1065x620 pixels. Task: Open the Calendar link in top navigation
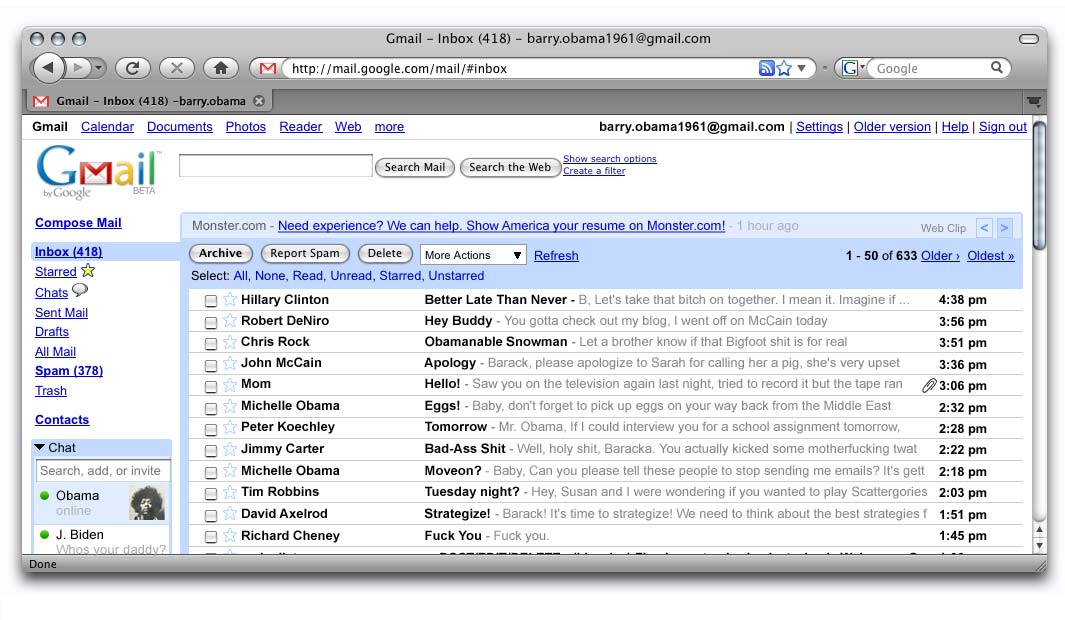click(107, 127)
